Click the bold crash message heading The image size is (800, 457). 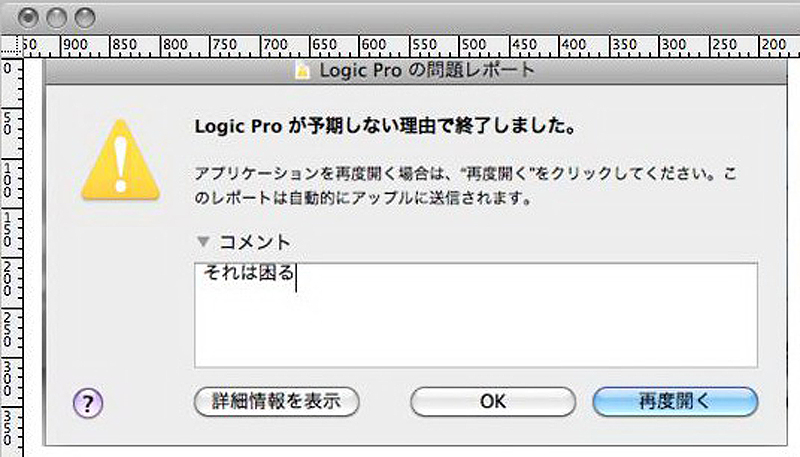(x=386, y=126)
